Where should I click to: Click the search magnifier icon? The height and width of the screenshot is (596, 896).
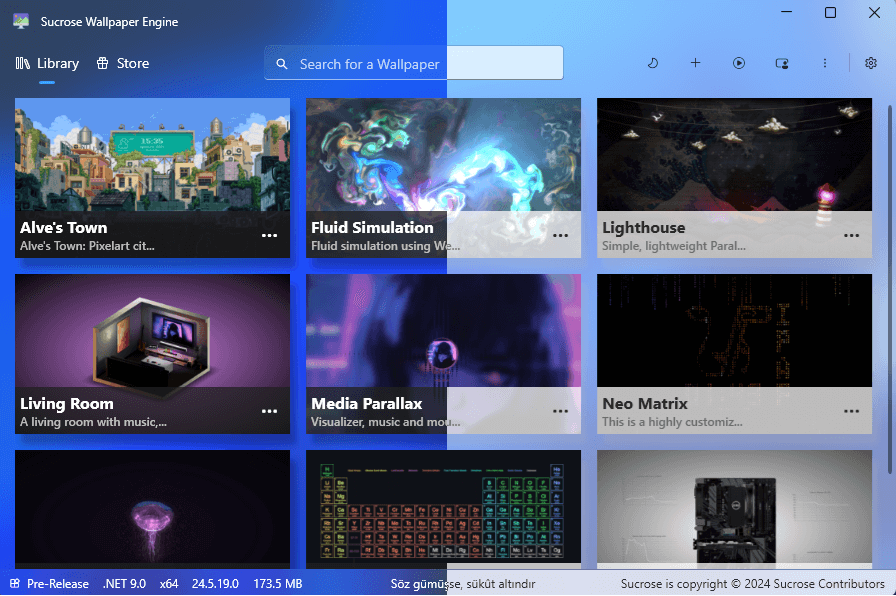[283, 64]
